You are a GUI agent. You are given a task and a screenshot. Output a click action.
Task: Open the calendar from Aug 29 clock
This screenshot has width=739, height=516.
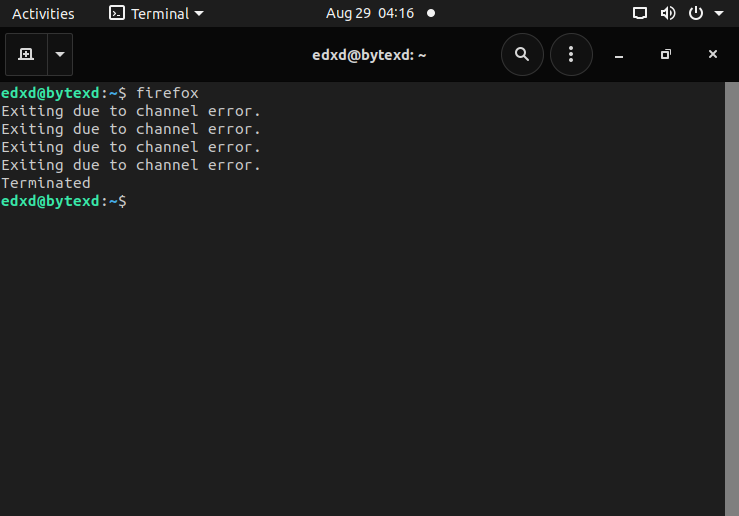tap(370, 14)
